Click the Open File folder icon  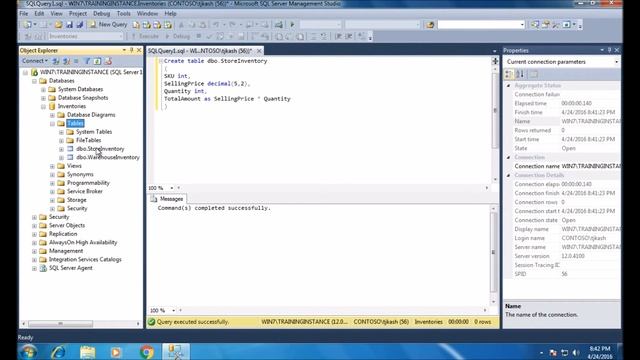(x=58, y=25)
